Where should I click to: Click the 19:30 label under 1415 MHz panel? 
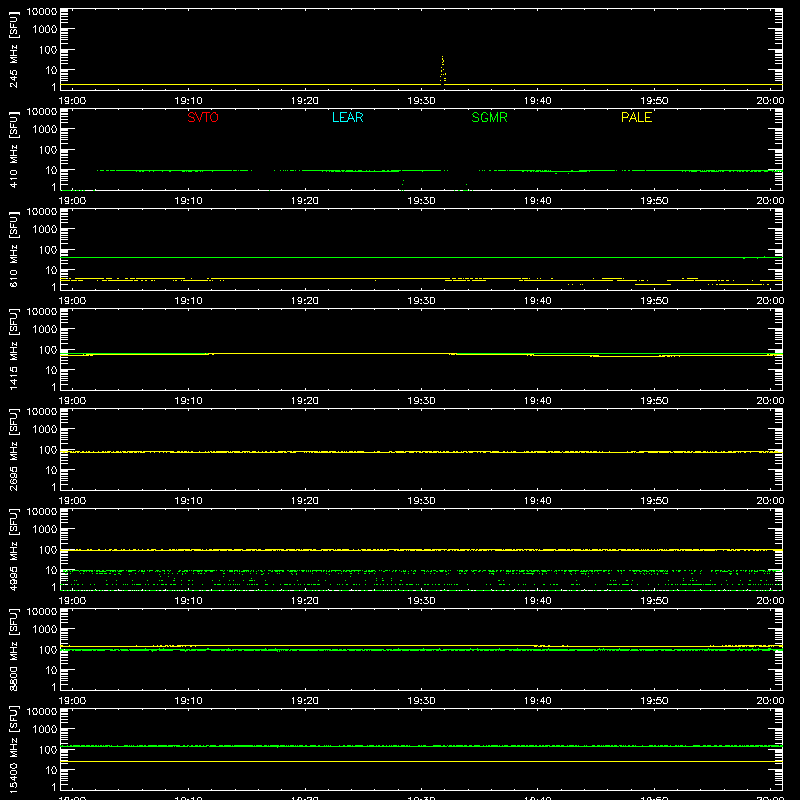421,401
